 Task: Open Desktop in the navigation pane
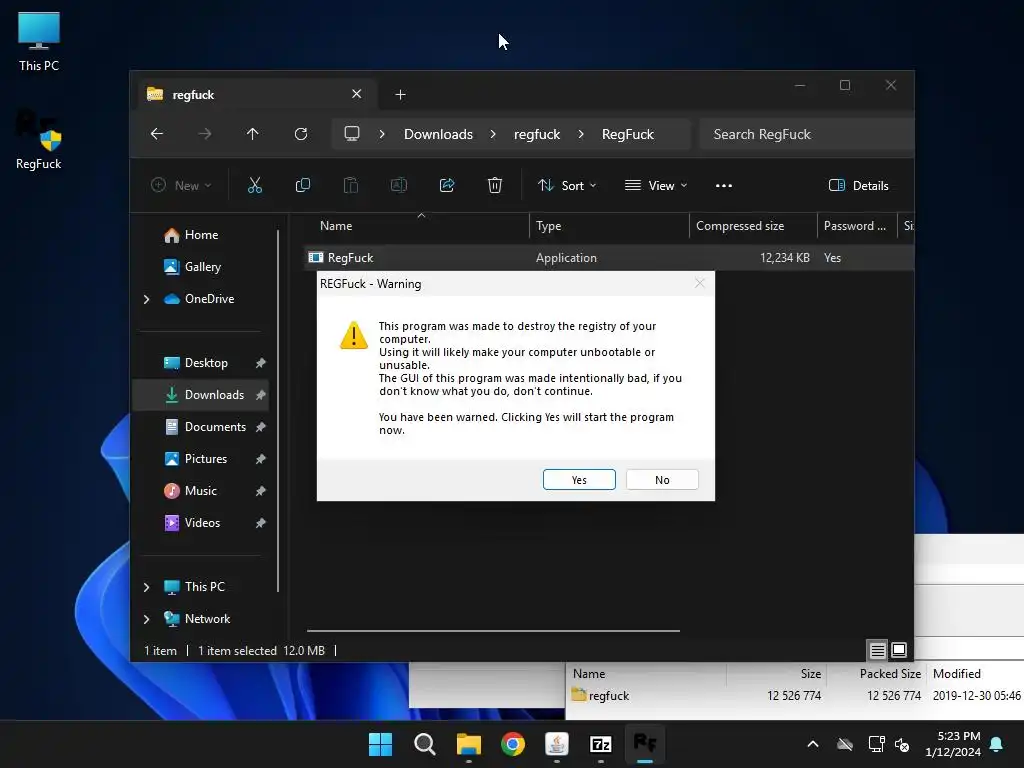pos(206,362)
